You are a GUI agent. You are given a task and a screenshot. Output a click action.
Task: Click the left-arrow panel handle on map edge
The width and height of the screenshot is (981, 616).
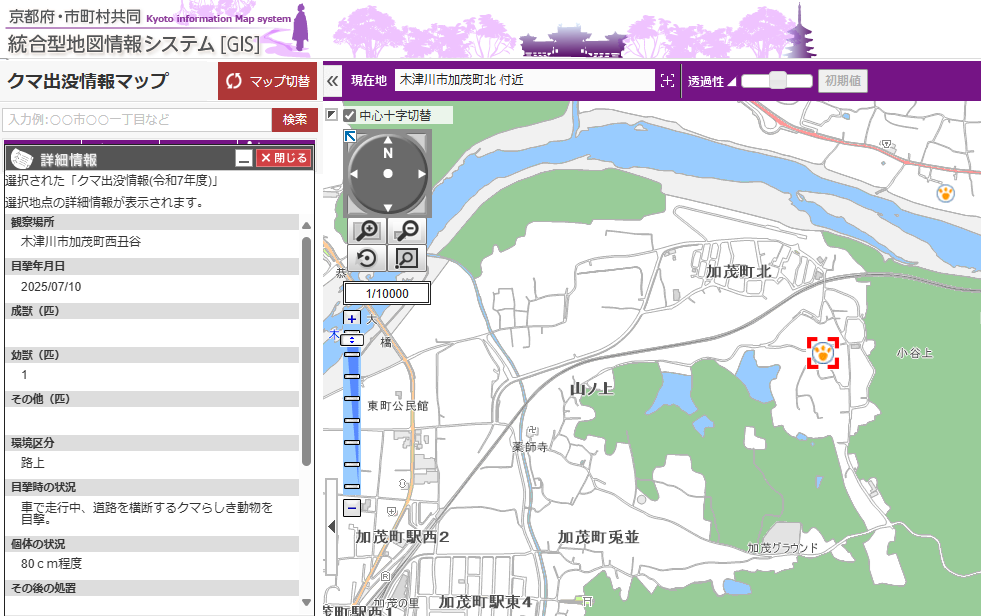(x=332, y=526)
